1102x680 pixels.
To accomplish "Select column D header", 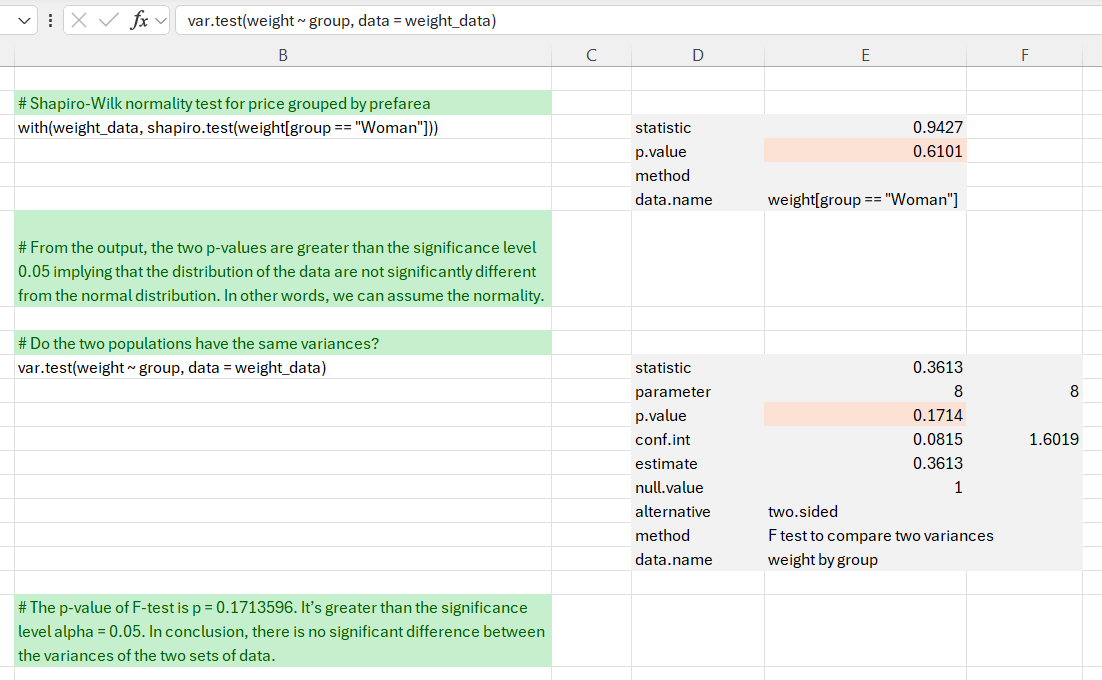I will [697, 56].
